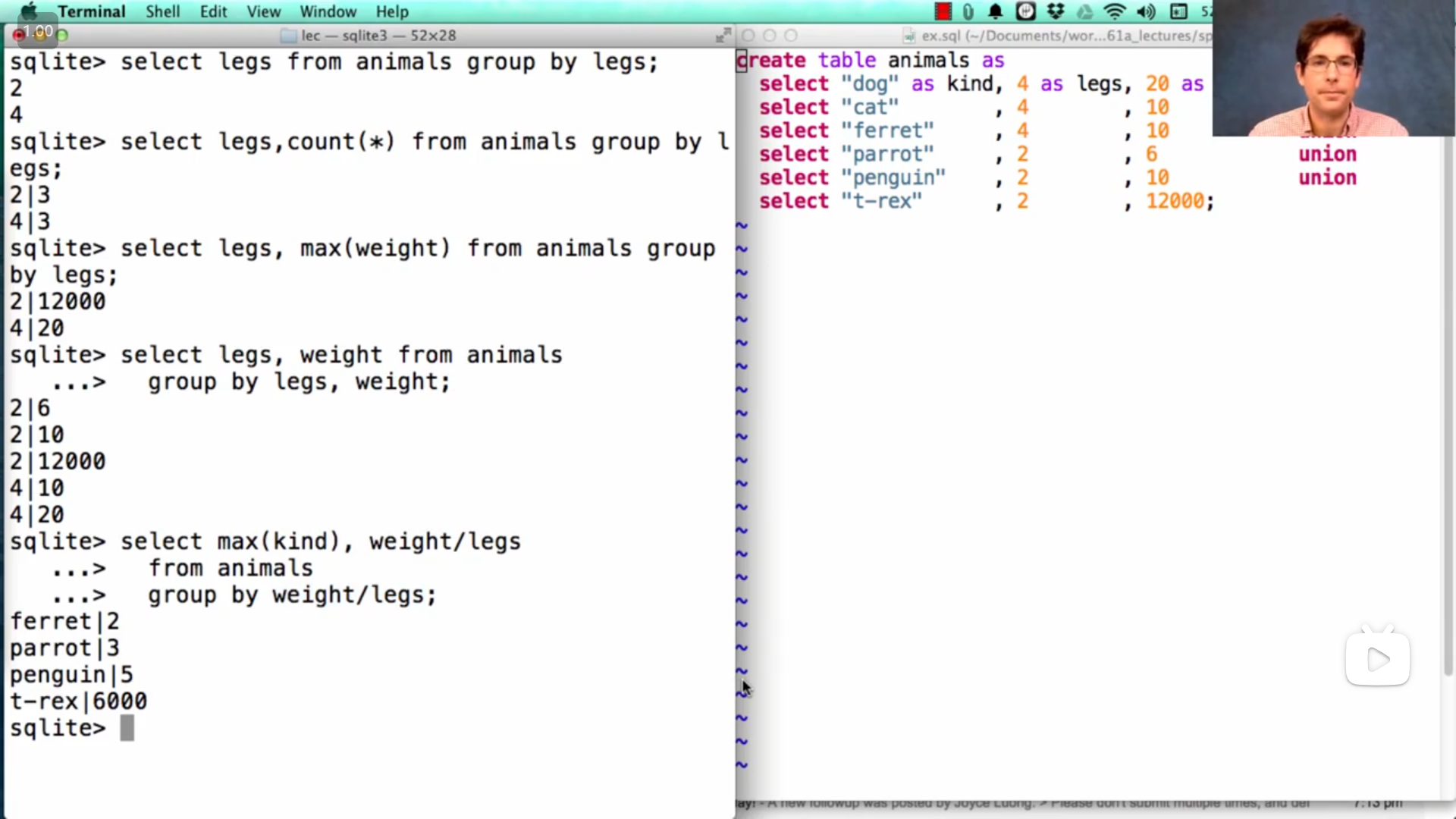
Task: Click the ex.sql file proxy icon
Action: 908,36
